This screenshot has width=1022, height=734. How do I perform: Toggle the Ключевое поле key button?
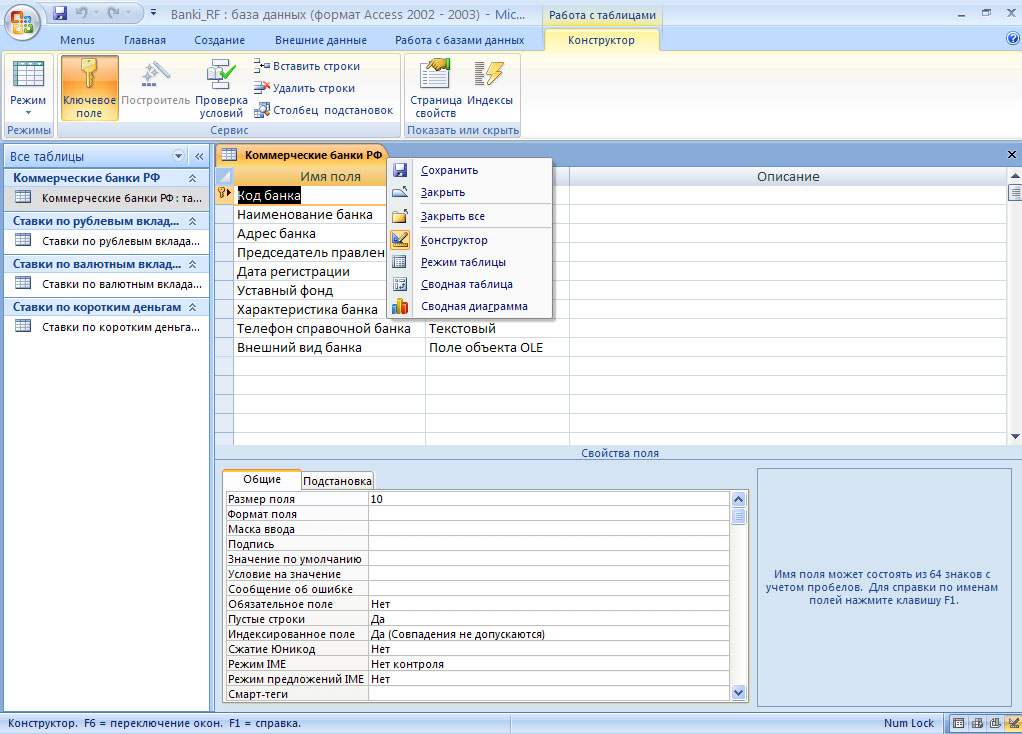(x=89, y=88)
